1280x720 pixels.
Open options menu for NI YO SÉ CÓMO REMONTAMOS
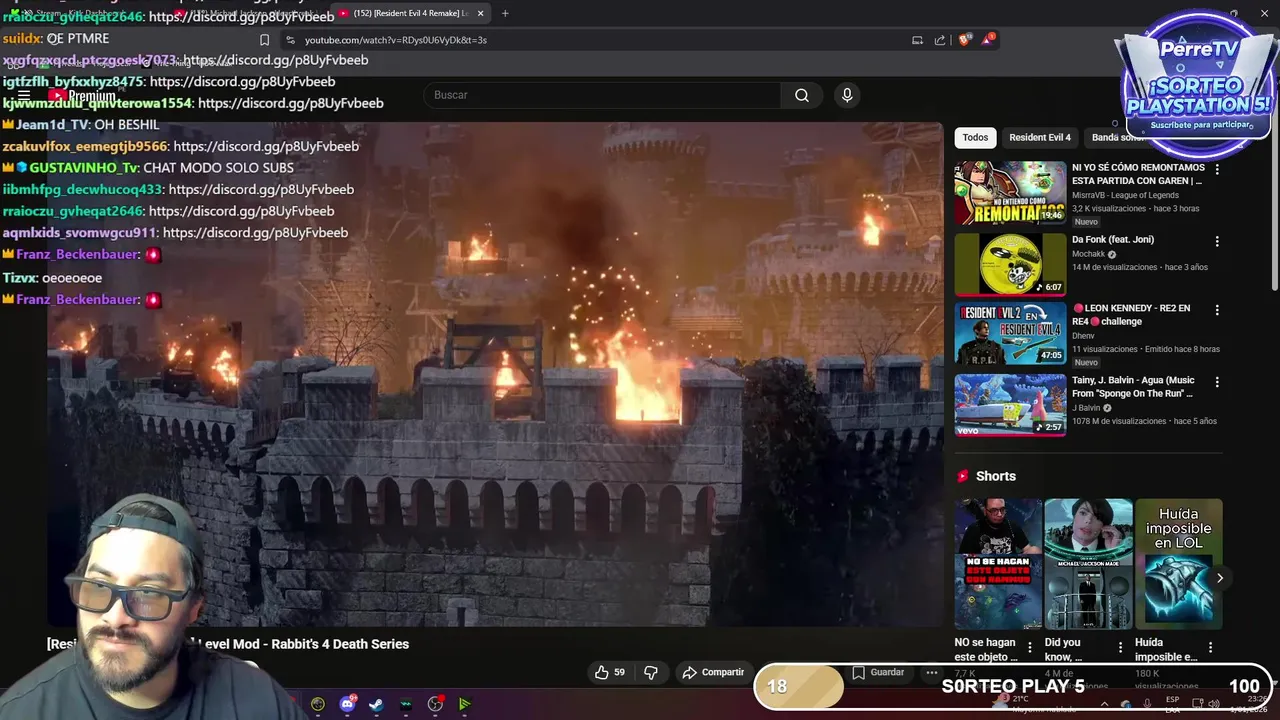tap(1217, 169)
